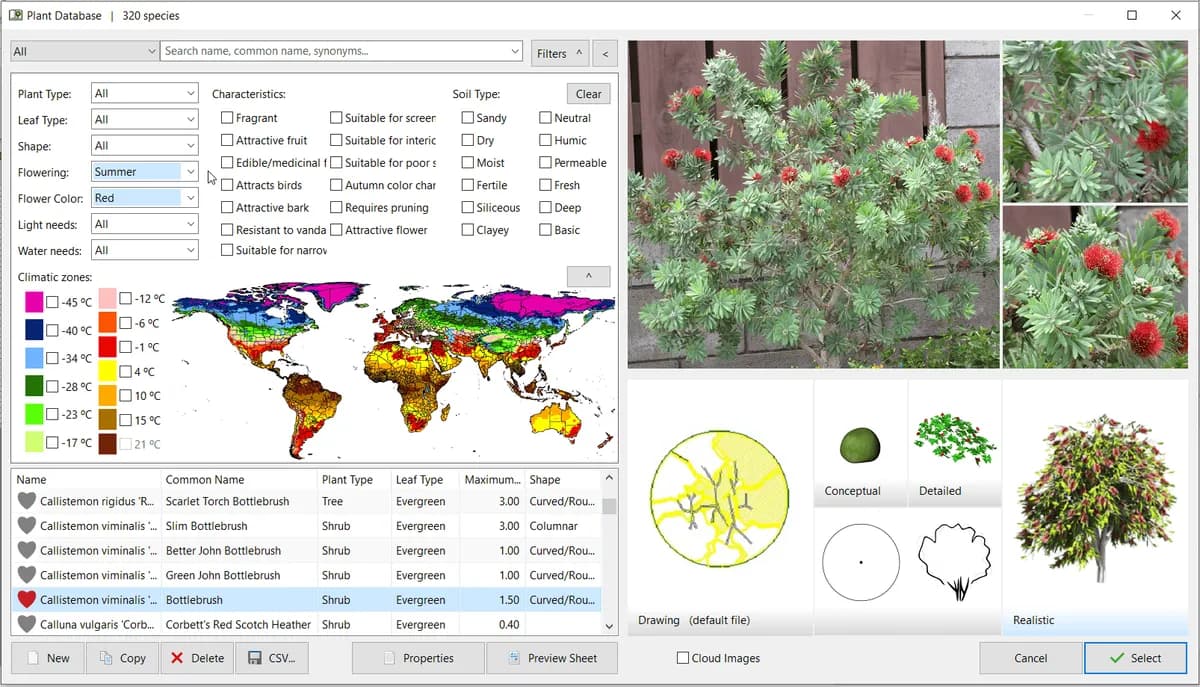Open the category dropdown showing All at top
The image size is (1200, 687).
84,51
